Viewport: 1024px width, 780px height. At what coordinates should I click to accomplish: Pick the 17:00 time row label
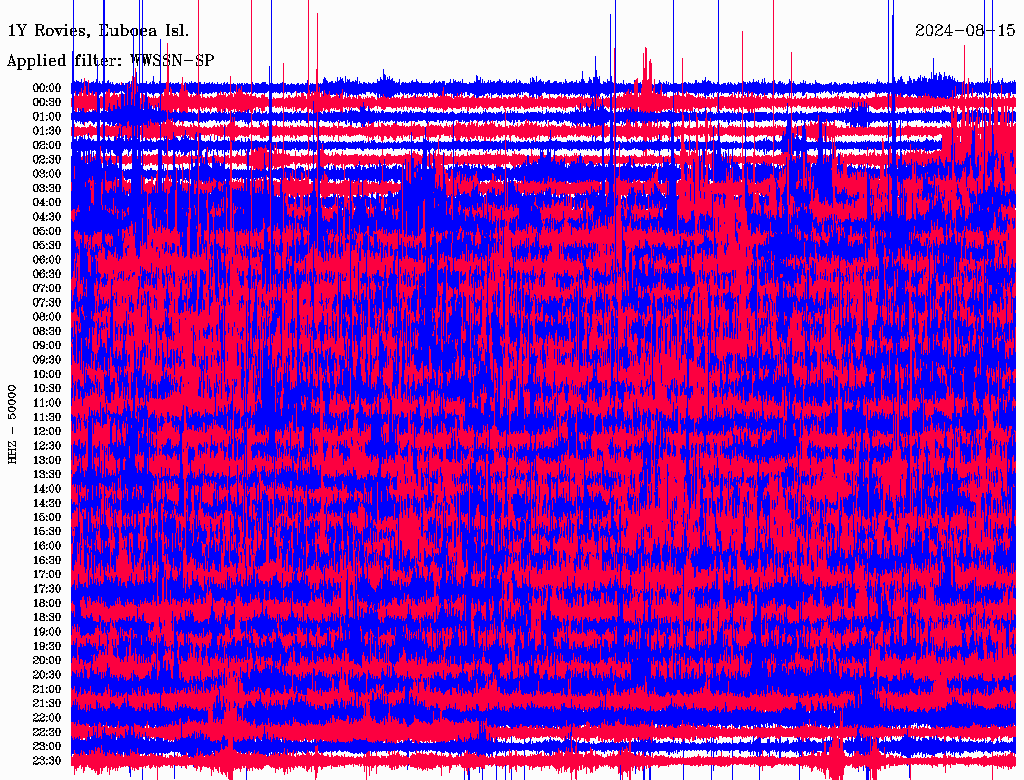47,575
